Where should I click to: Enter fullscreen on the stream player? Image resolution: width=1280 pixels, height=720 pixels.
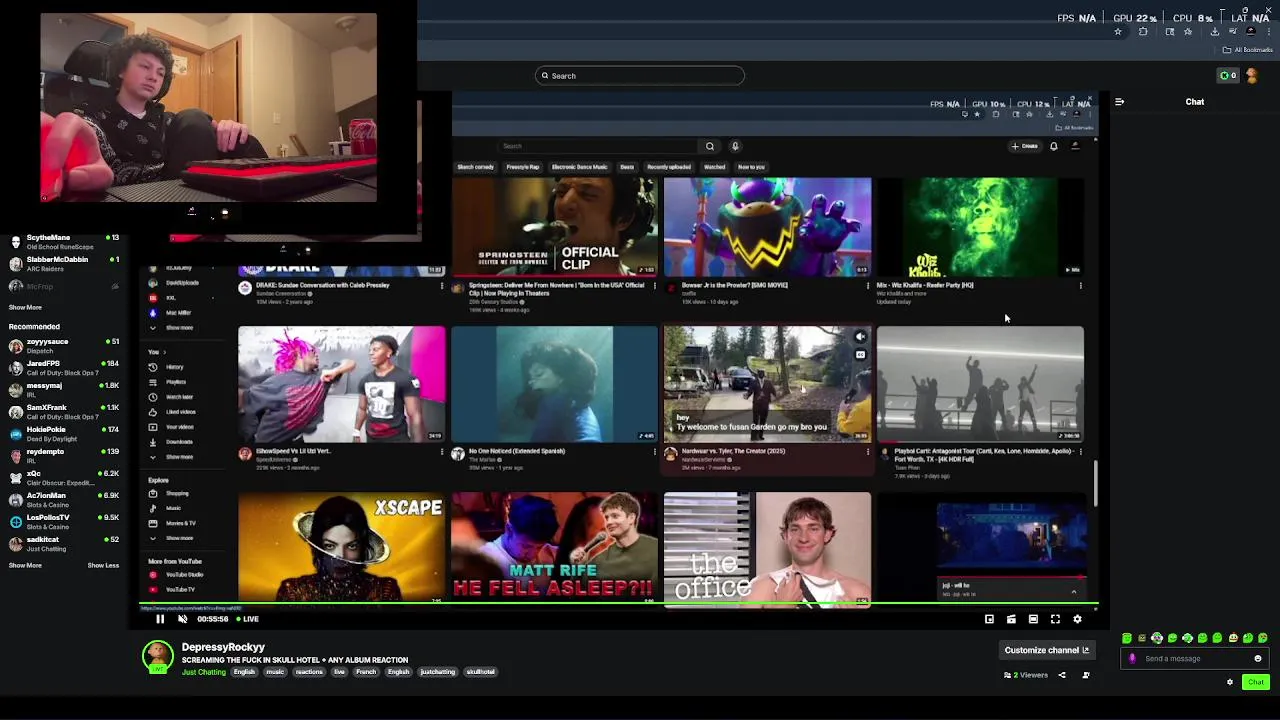[x=1055, y=619]
